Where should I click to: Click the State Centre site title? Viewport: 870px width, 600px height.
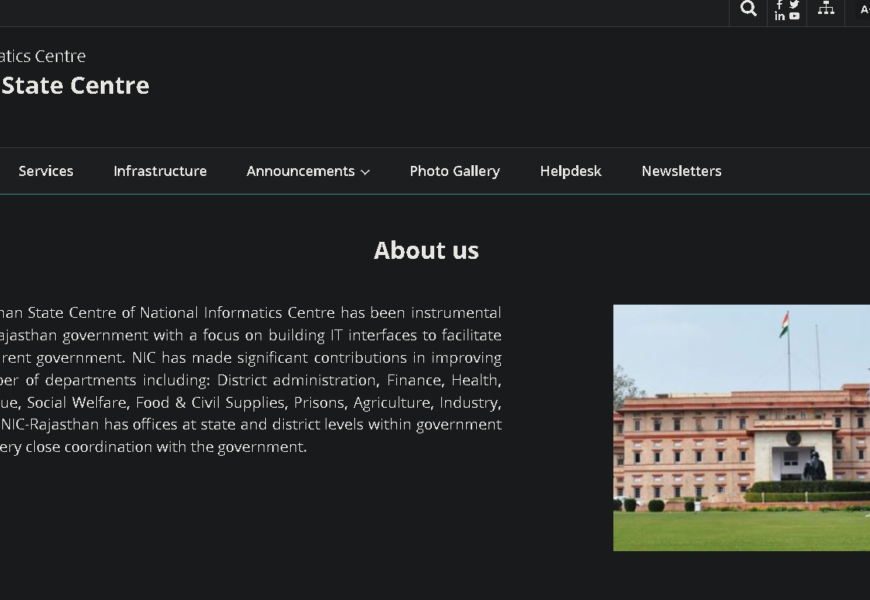75,86
